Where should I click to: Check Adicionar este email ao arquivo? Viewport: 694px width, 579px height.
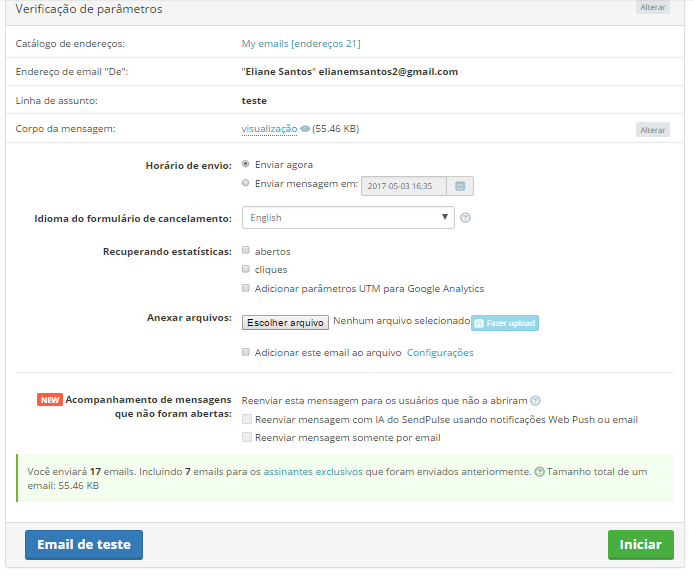[x=246, y=352]
